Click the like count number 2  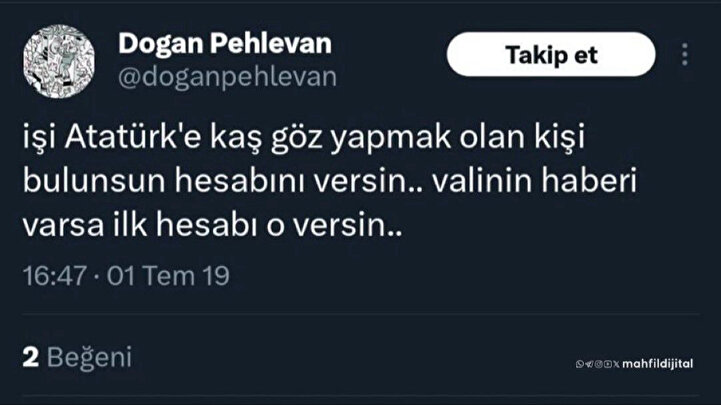(30, 357)
